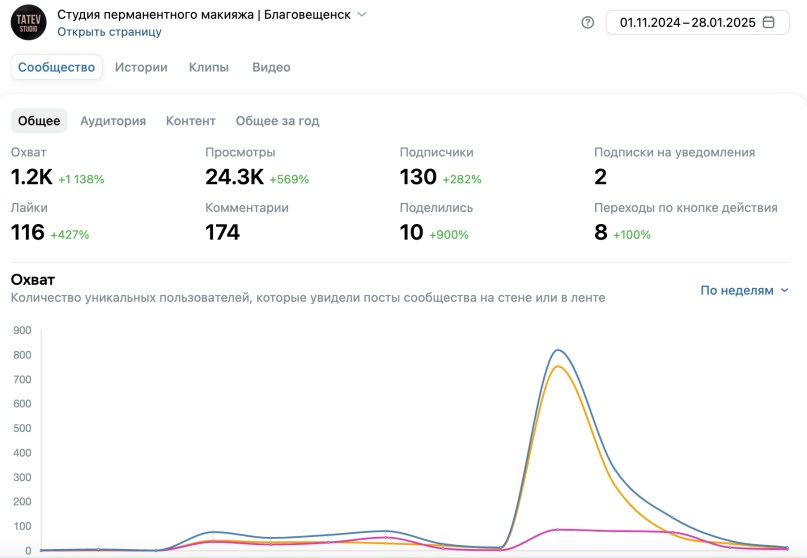Click the +900% shares growth label

point(449,235)
